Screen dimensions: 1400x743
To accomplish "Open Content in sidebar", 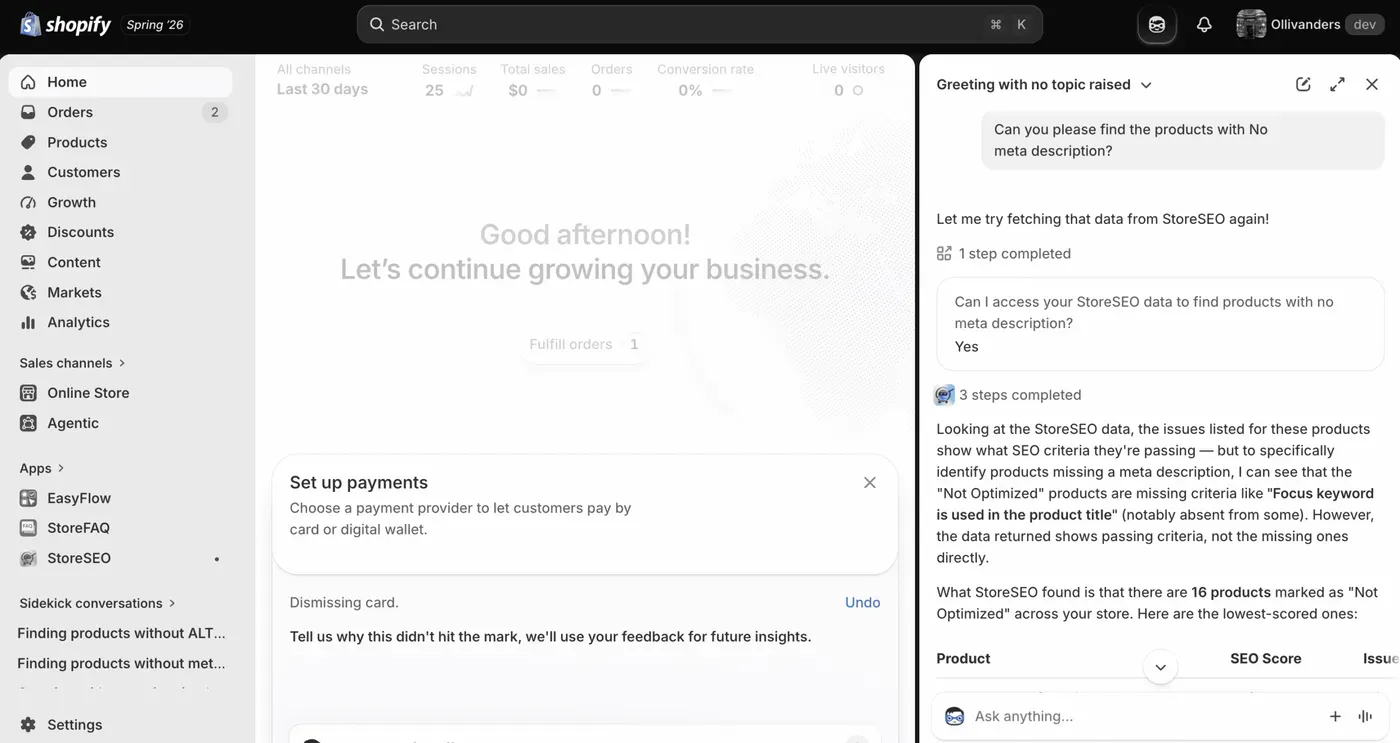I will pos(120,262).
